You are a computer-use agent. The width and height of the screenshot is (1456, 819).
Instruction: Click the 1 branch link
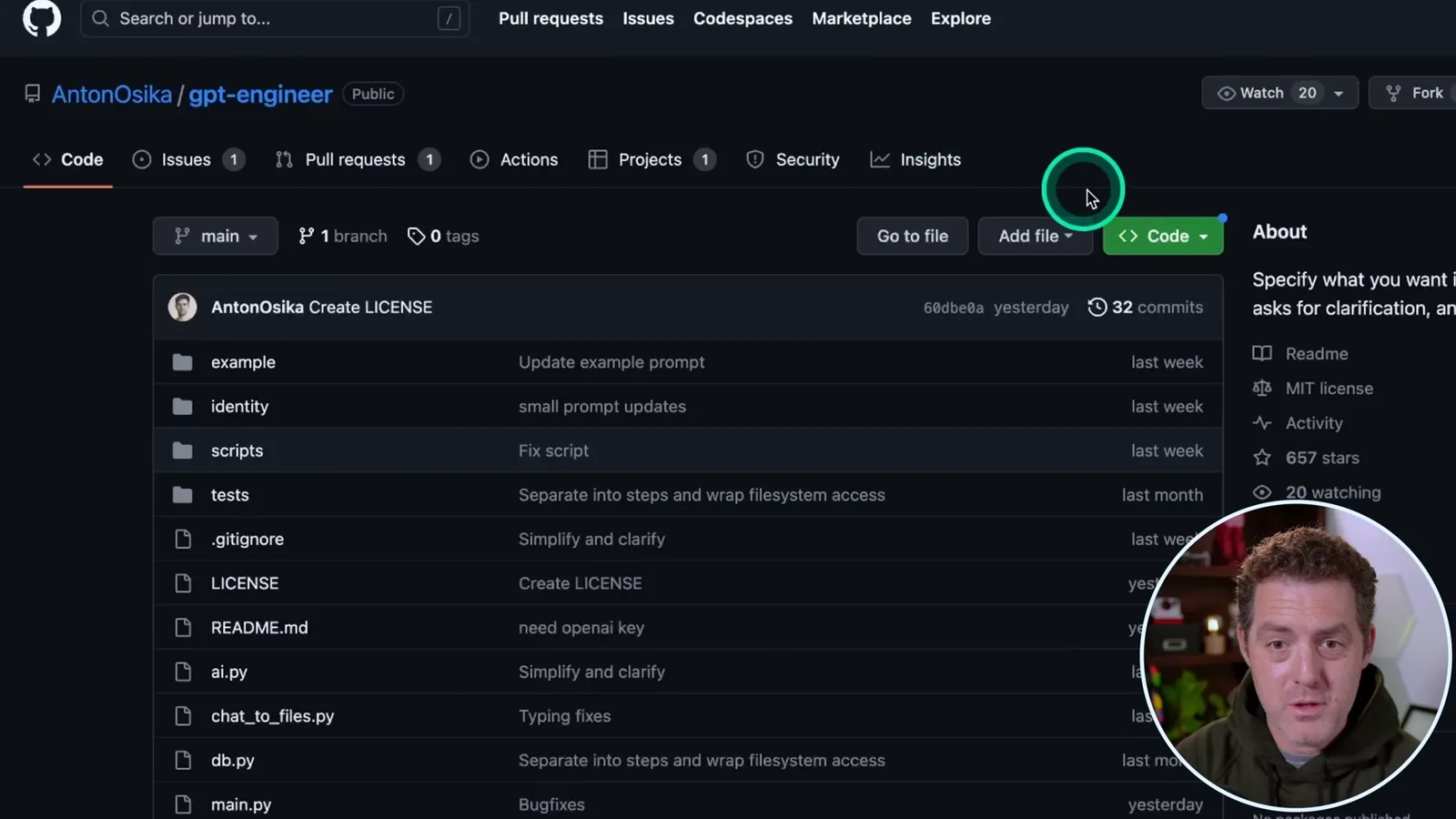pos(343,236)
